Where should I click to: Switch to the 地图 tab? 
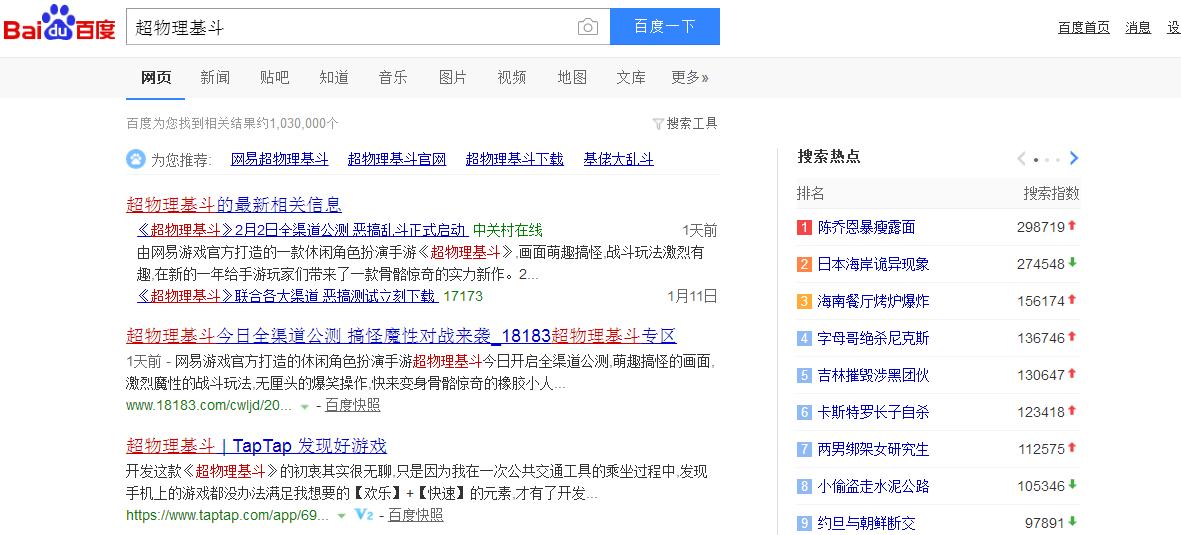pos(572,77)
